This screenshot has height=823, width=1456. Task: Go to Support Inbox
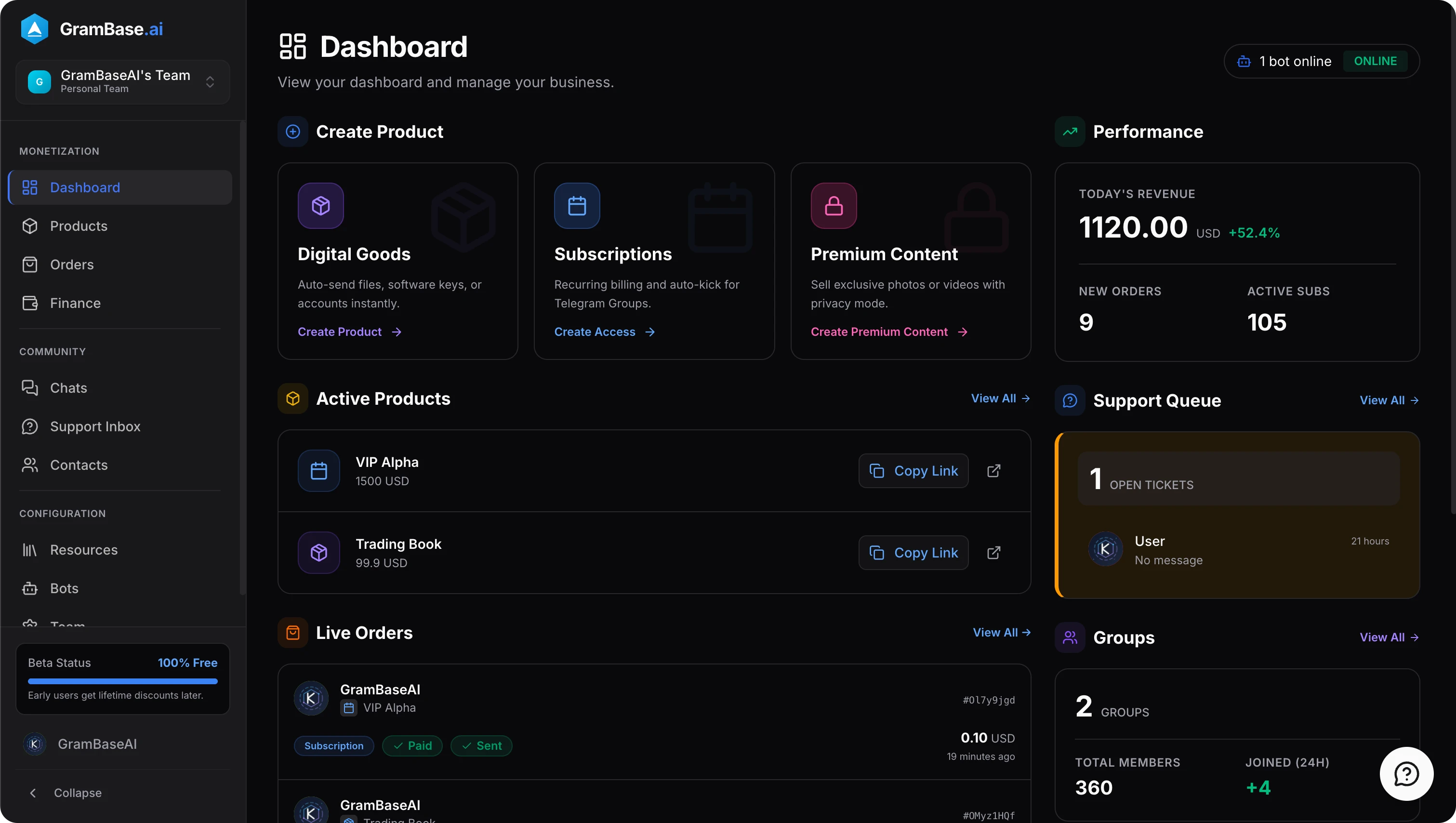click(95, 426)
